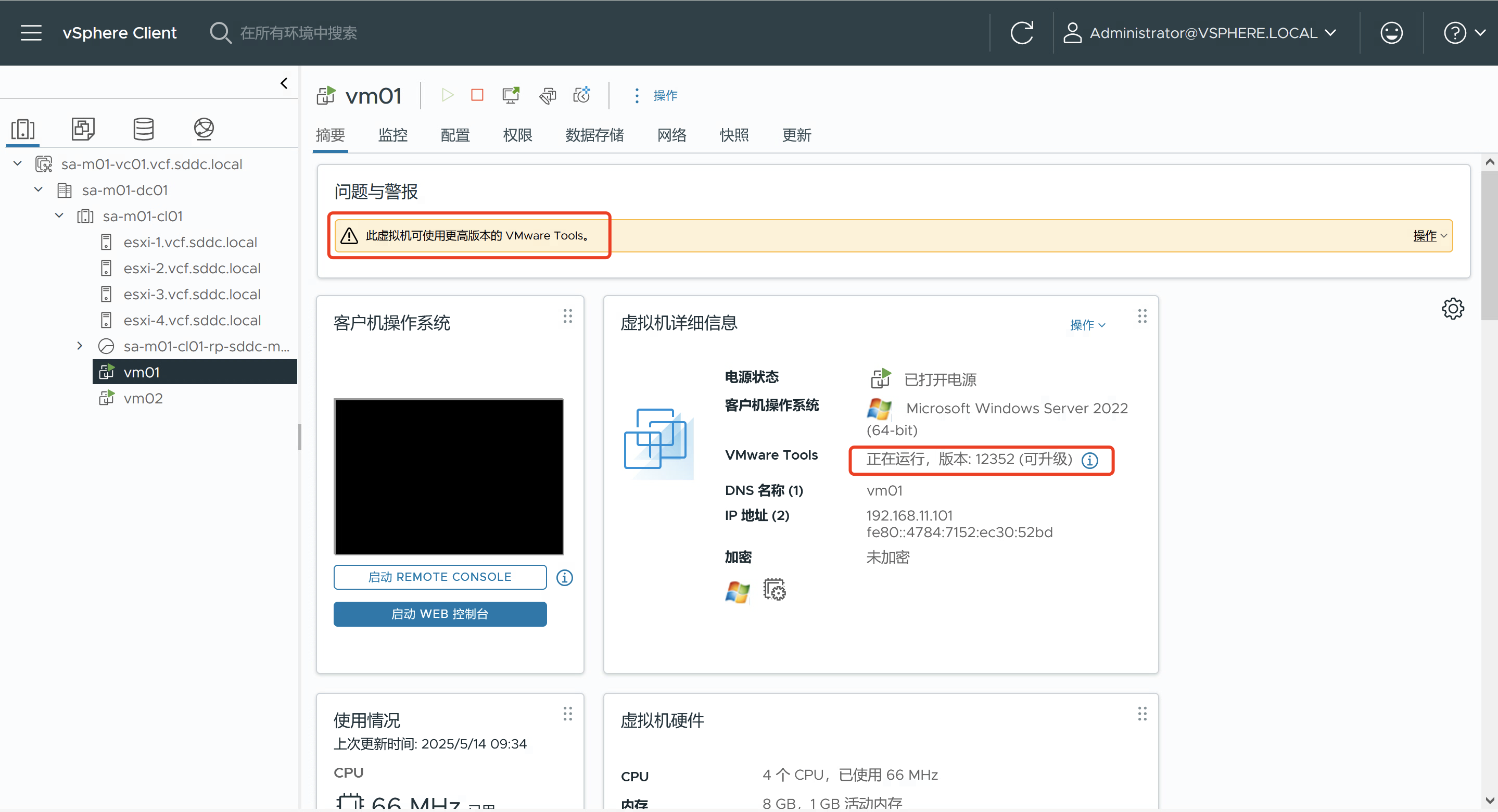Select host esxi-3.vcf.sddc.local
Screen dimensions: 1498x812
pos(192,294)
